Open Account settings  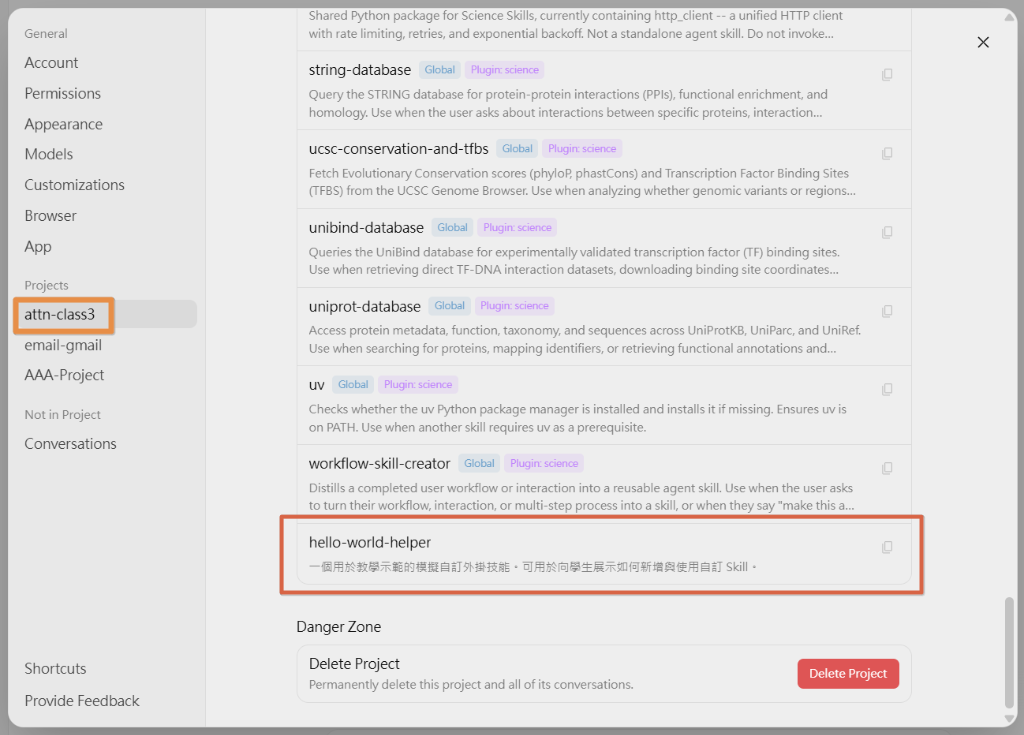[x=51, y=63]
